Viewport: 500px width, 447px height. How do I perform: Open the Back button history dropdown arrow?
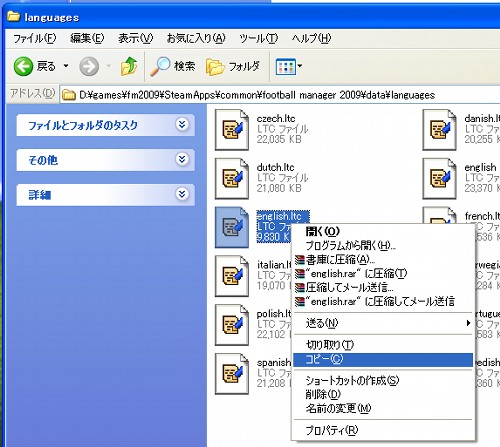pos(66,66)
